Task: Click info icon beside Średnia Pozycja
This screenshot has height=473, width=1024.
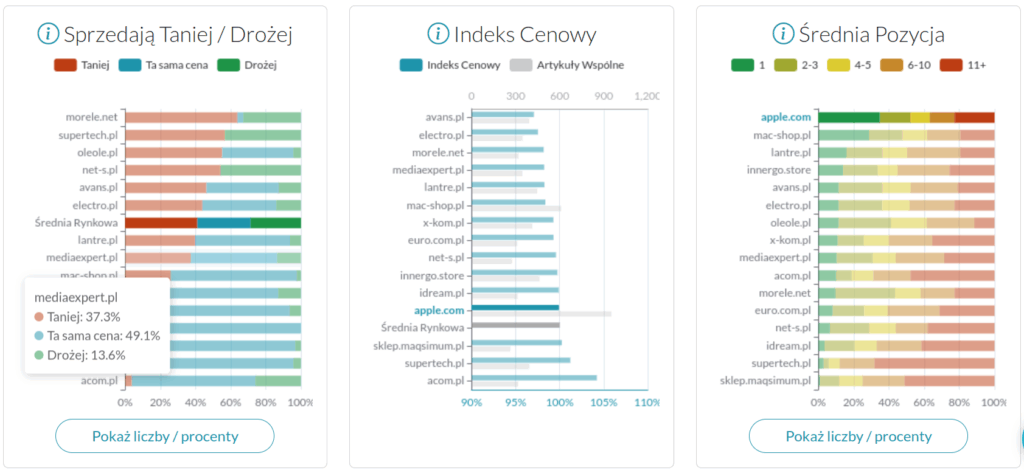Action: [782, 33]
